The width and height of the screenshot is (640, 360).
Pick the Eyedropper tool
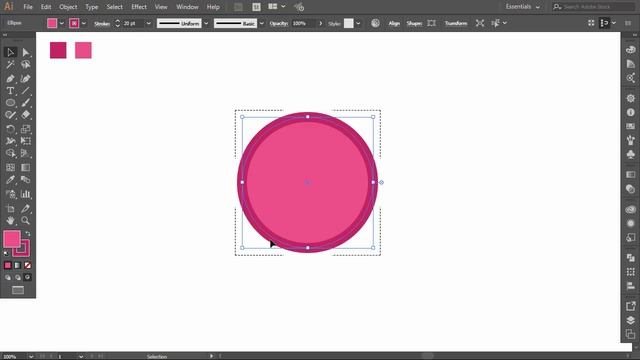point(10,180)
